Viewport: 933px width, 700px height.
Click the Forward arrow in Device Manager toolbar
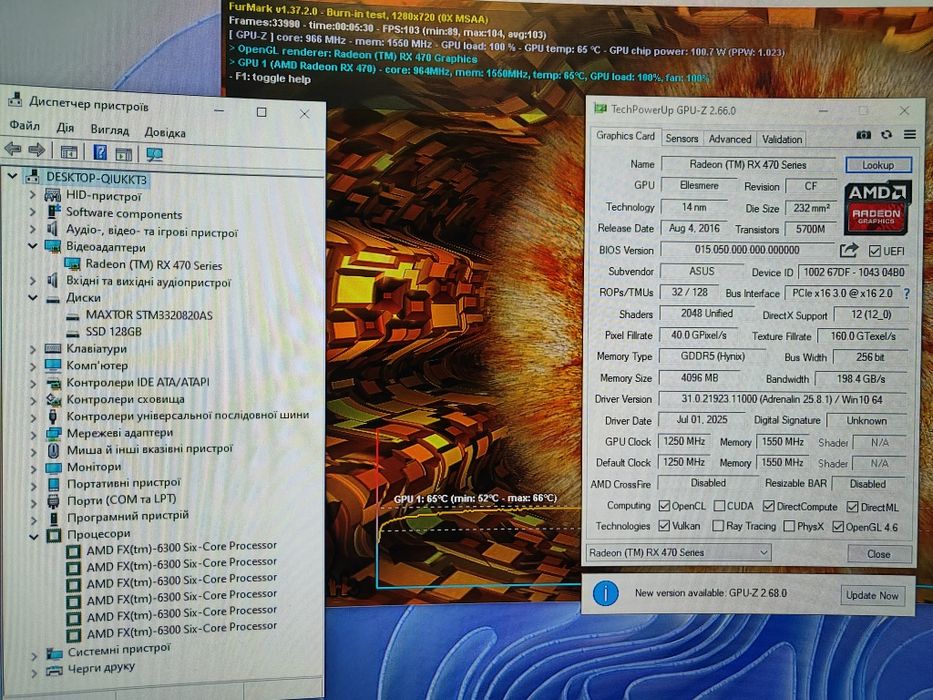(x=37, y=150)
